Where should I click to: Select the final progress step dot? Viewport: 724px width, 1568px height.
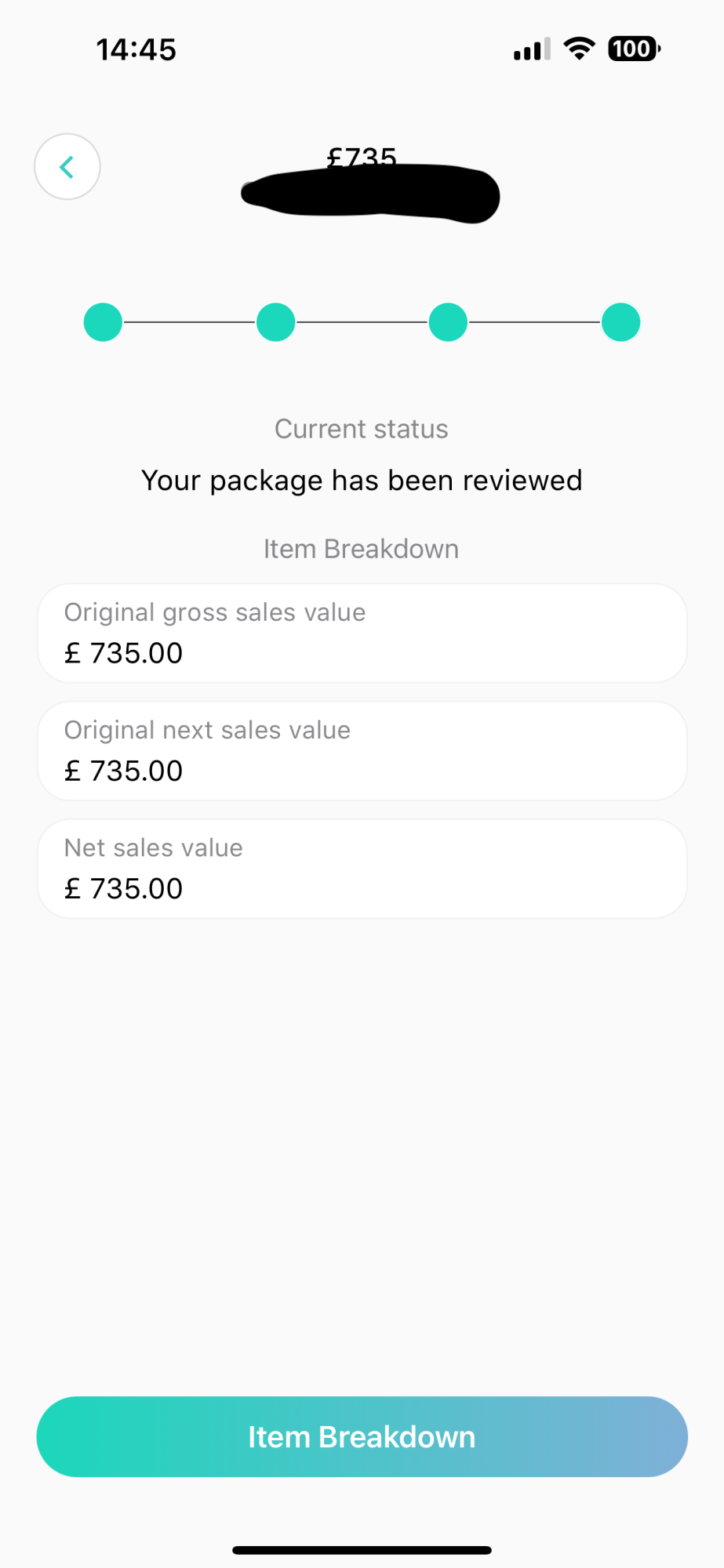click(x=620, y=322)
